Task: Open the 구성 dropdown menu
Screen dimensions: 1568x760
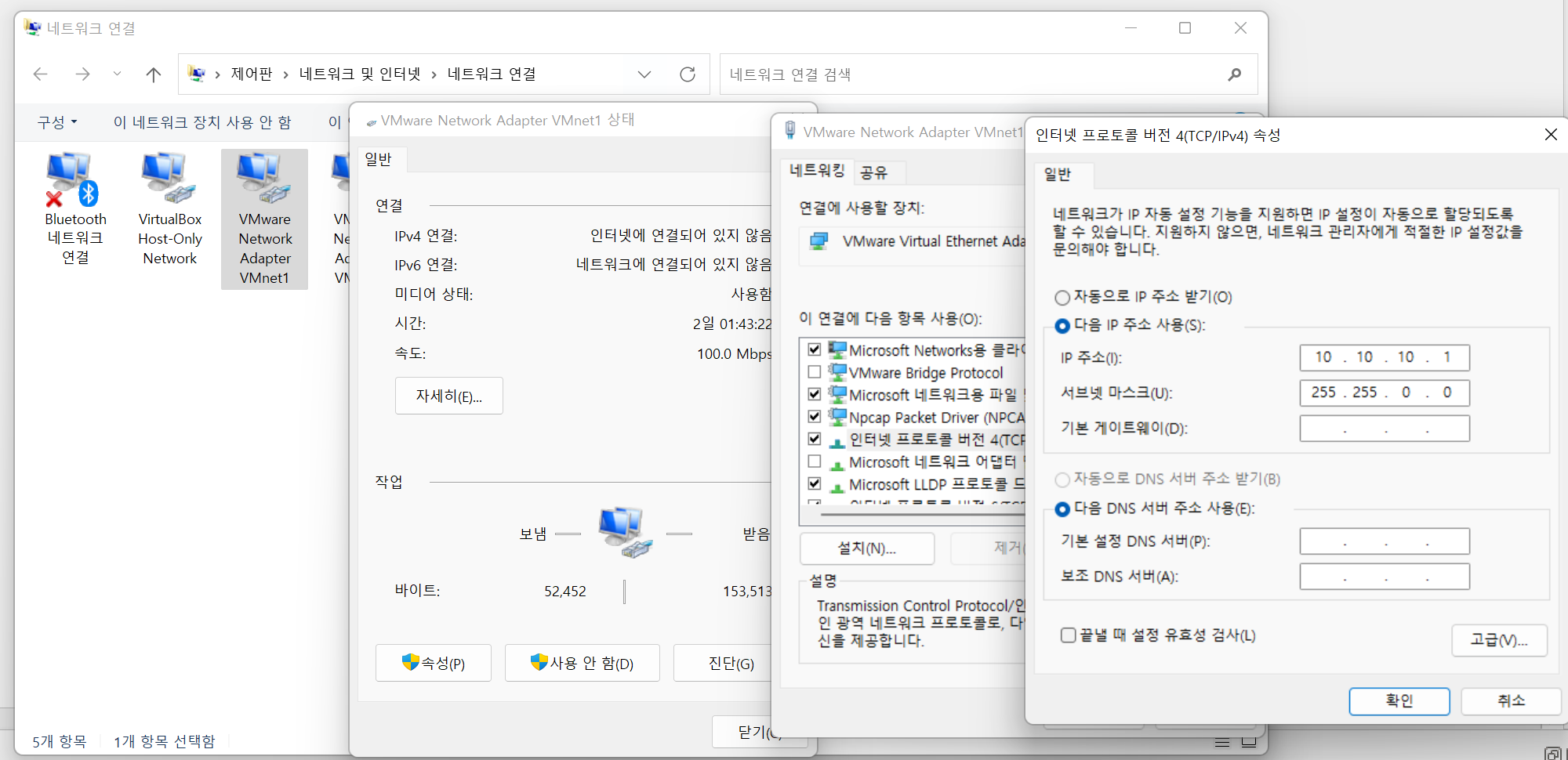Action: [57, 122]
